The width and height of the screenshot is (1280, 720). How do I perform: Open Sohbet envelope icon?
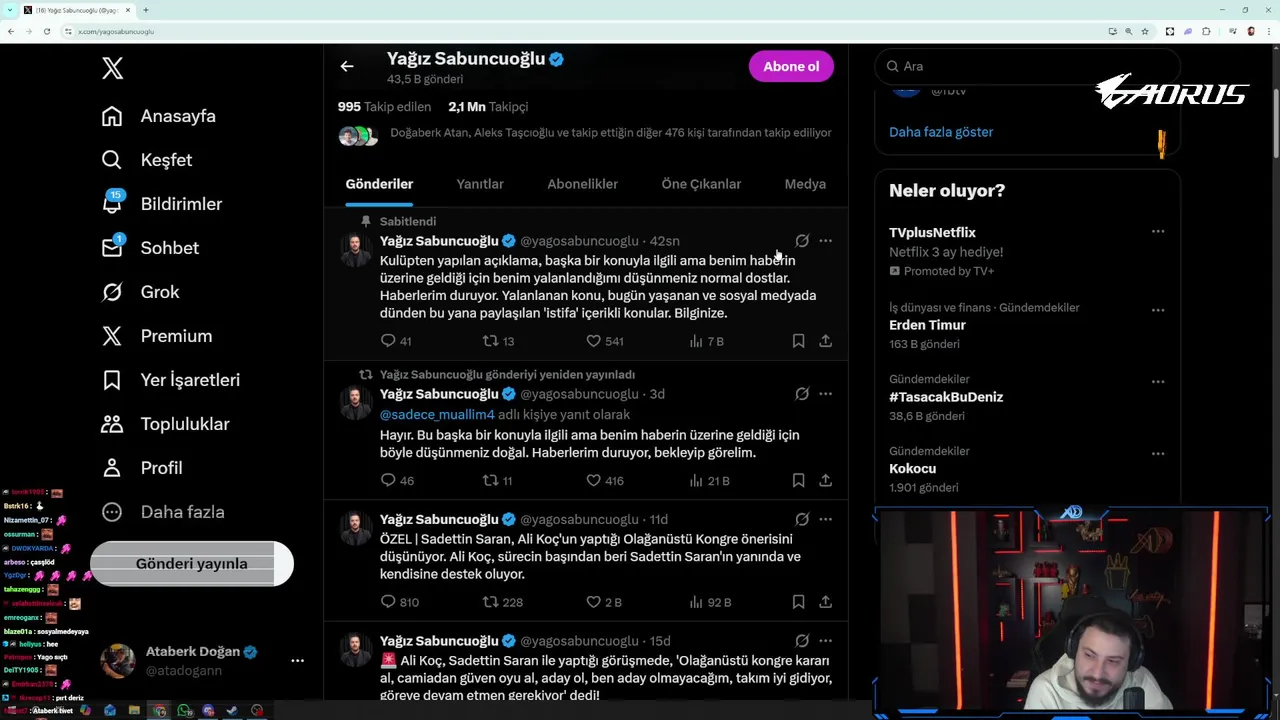click(x=112, y=248)
